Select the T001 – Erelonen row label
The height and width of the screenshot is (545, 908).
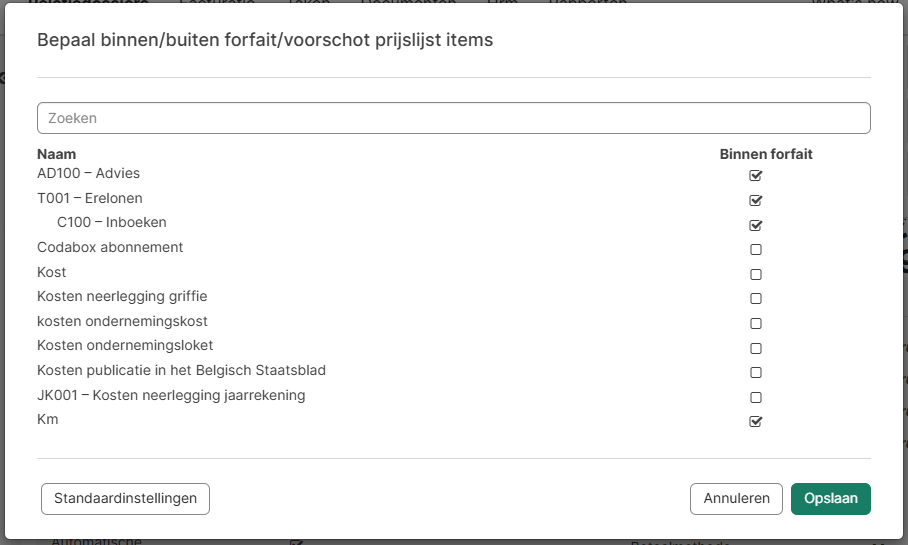[90, 198]
